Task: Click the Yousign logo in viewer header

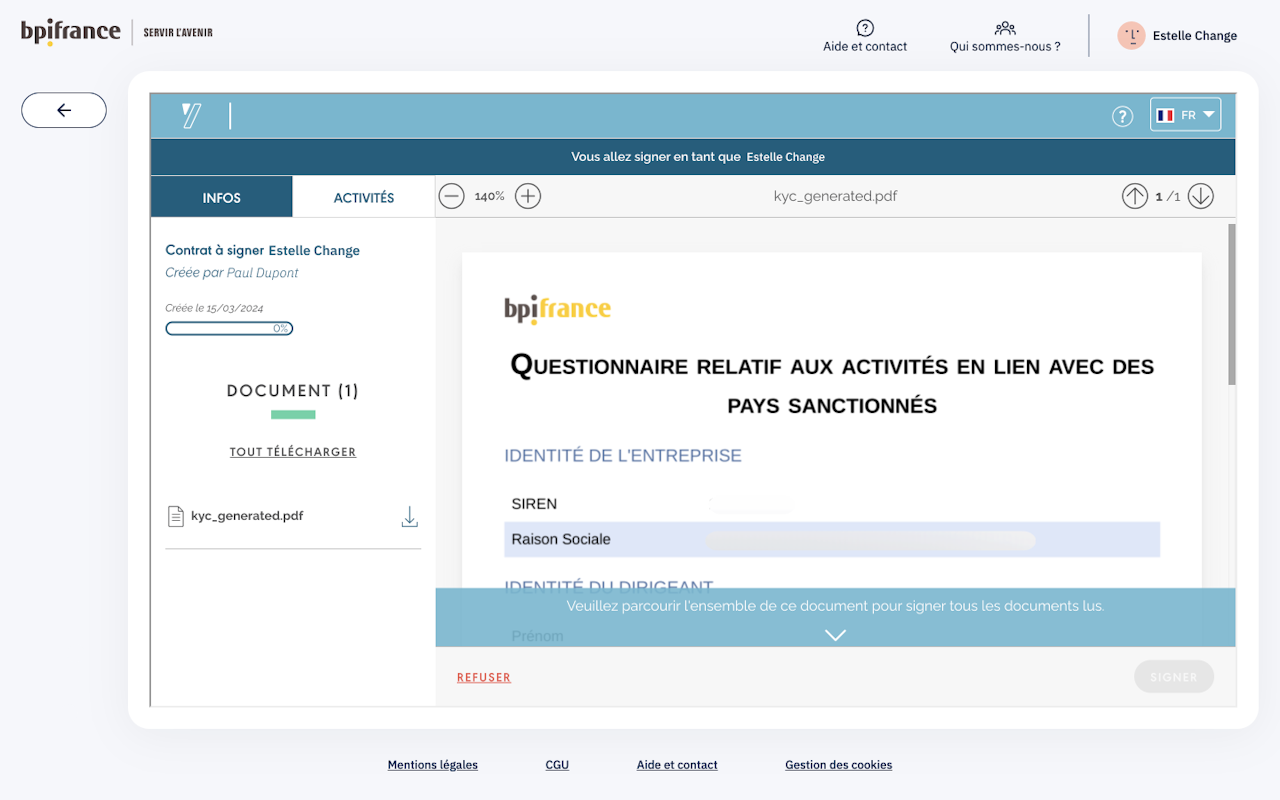Action: coord(192,116)
